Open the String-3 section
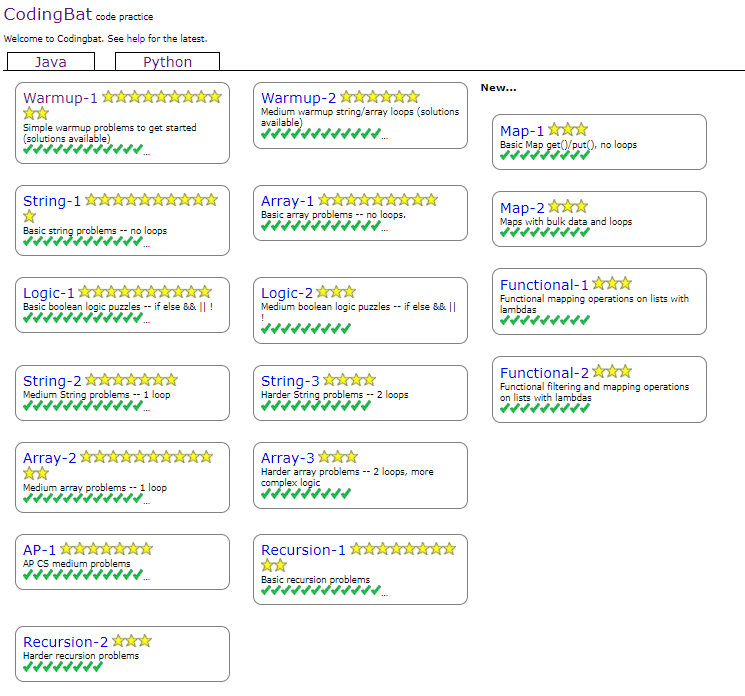The height and width of the screenshot is (696, 745). 290,381
